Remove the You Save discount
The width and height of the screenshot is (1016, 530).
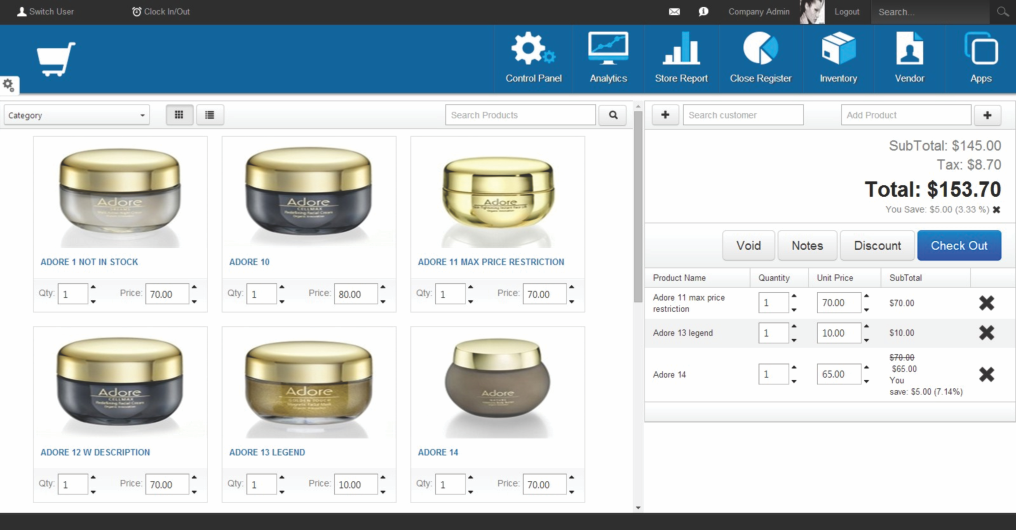(x=996, y=210)
